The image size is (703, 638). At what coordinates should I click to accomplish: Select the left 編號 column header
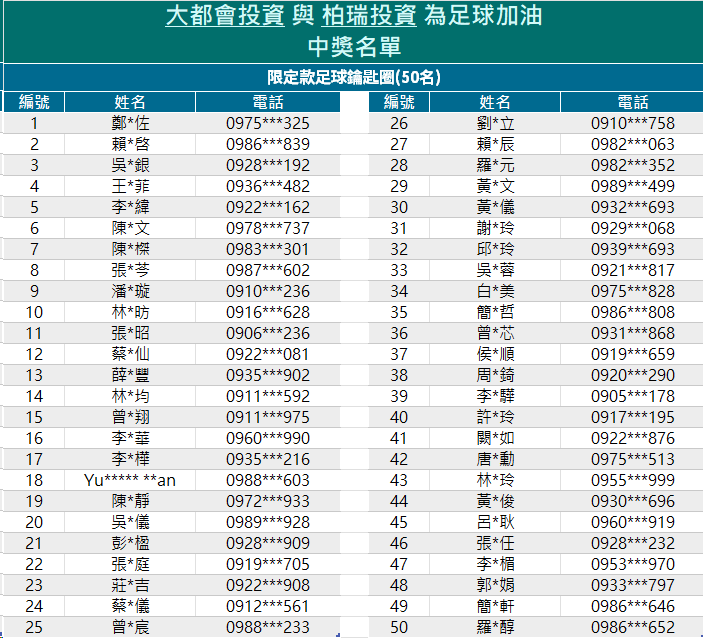(34, 102)
